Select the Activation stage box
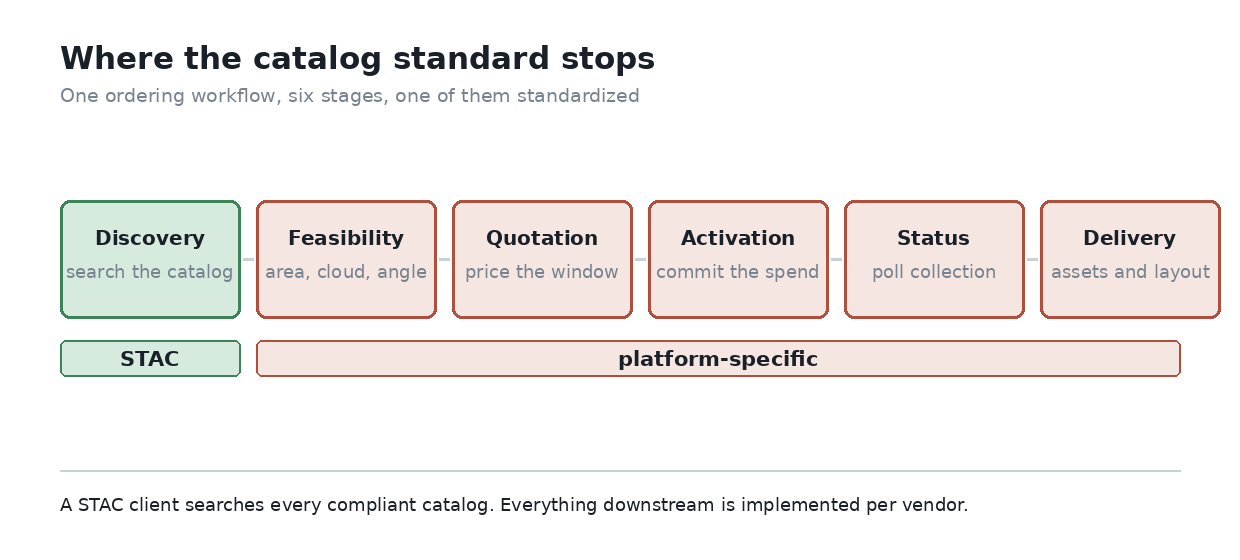Screen dimensions: 1240x560 [738, 259]
